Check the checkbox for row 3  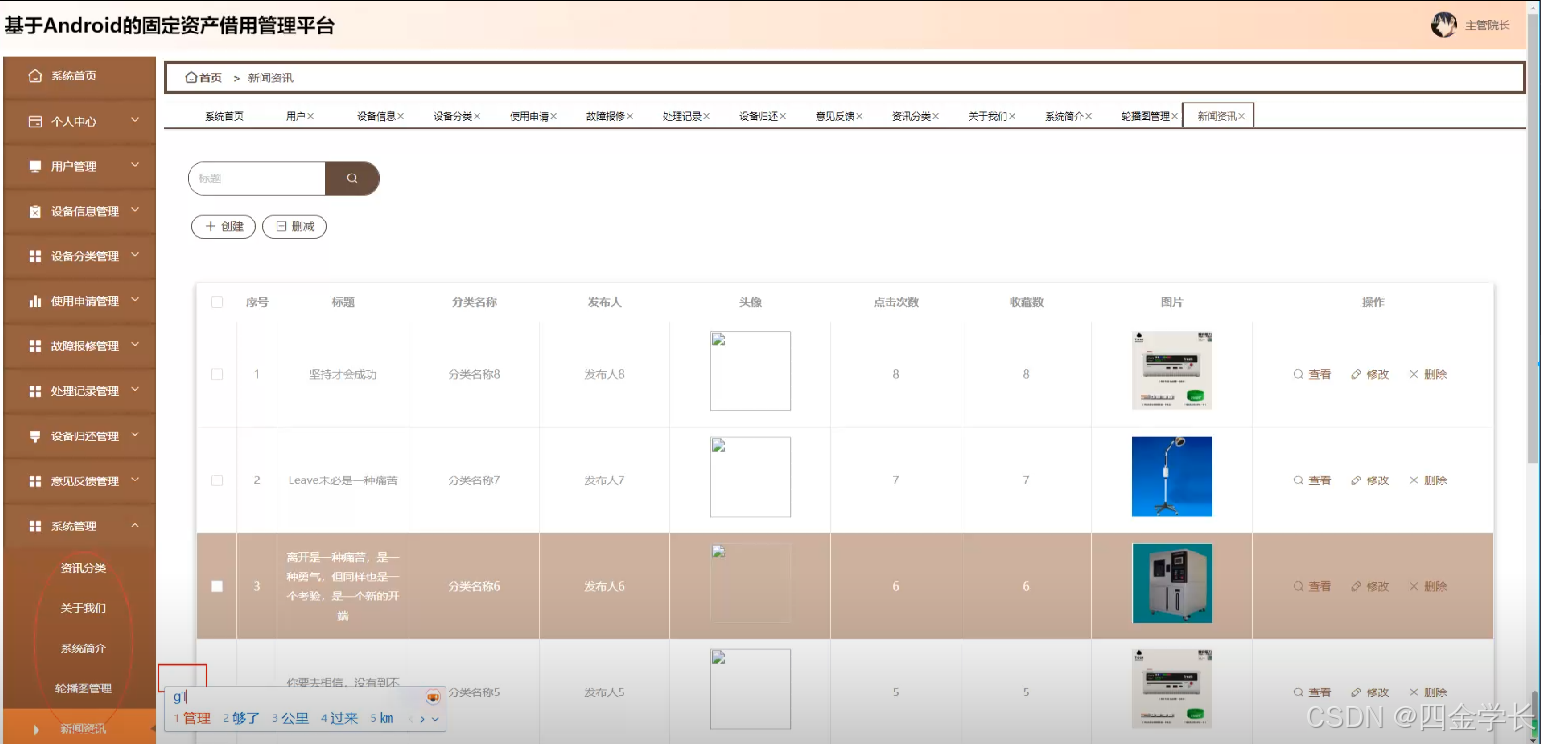point(216,586)
